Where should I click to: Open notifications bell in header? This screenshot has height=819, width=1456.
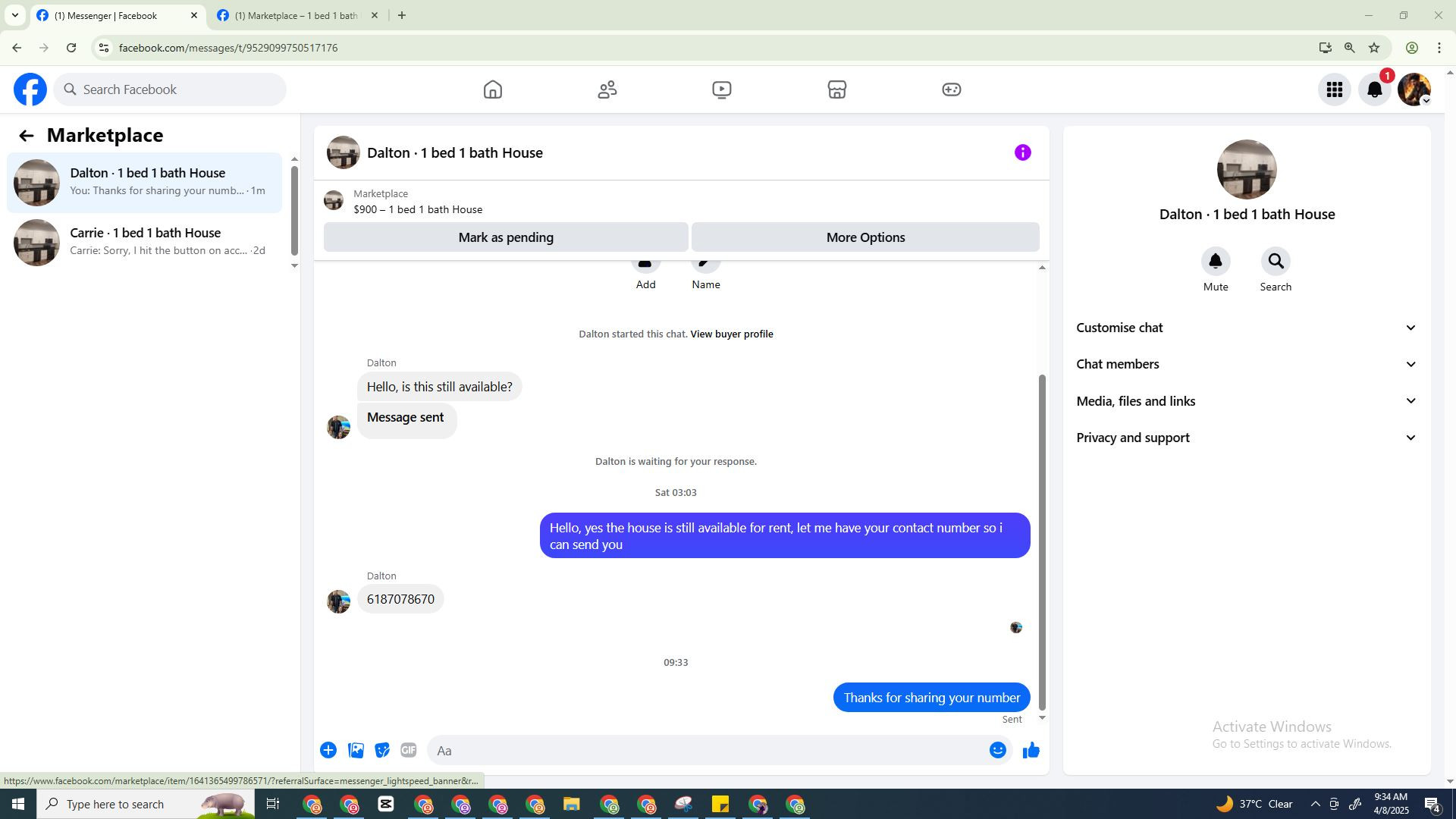pyautogui.click(x=1374, y=89)
